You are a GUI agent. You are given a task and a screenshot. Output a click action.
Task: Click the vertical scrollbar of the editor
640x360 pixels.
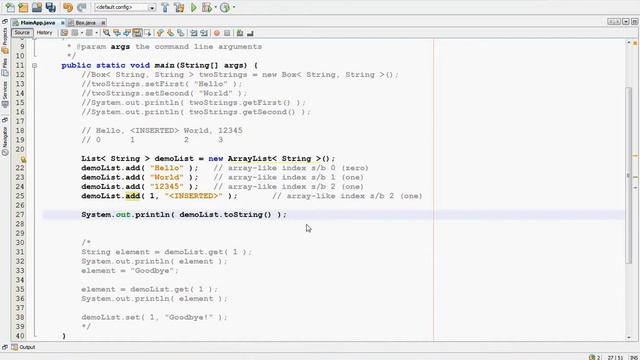[629, 176]
